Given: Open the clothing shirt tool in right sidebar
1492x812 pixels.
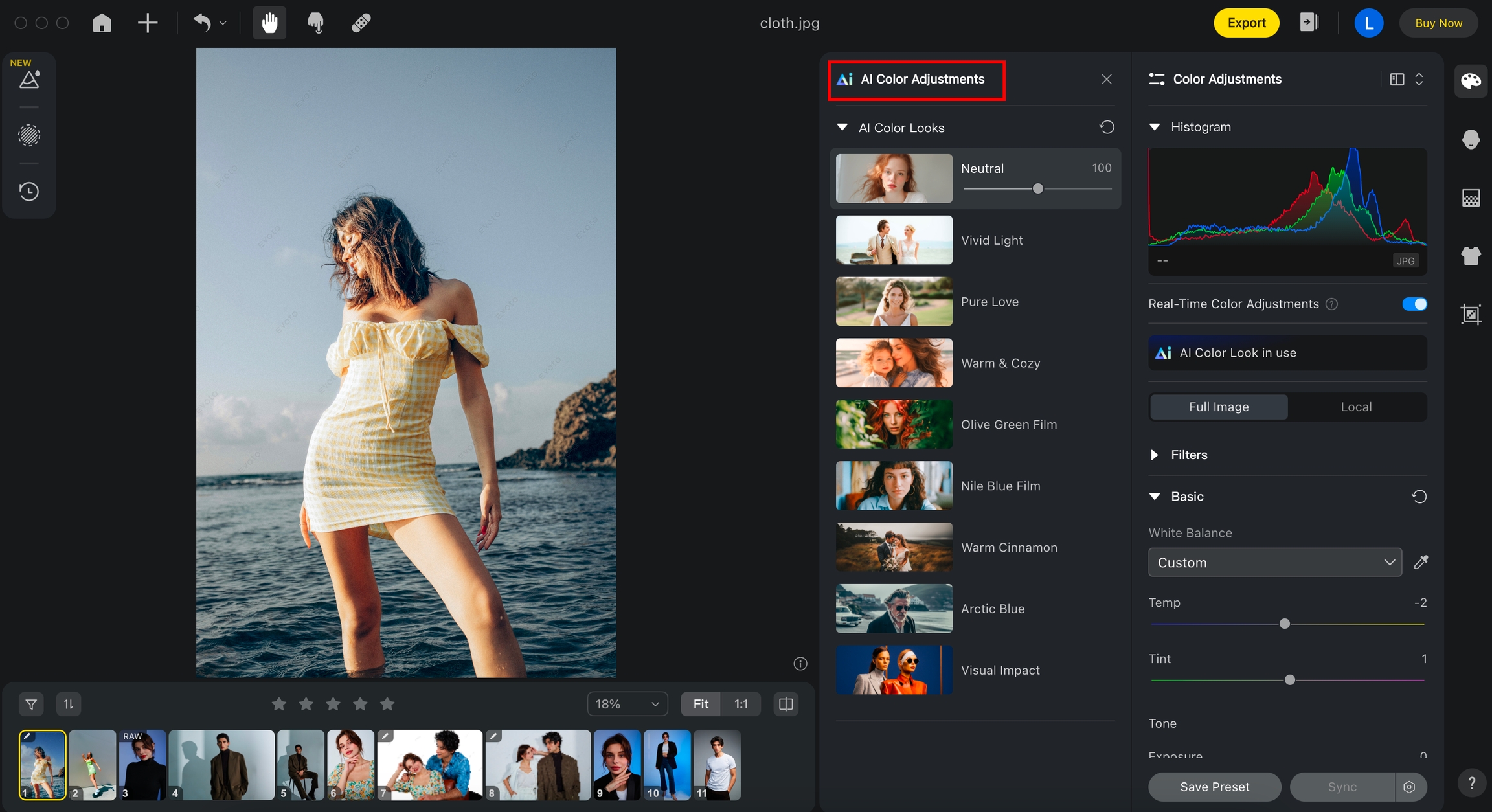Looking at the screenshot, I should 1471,256.
